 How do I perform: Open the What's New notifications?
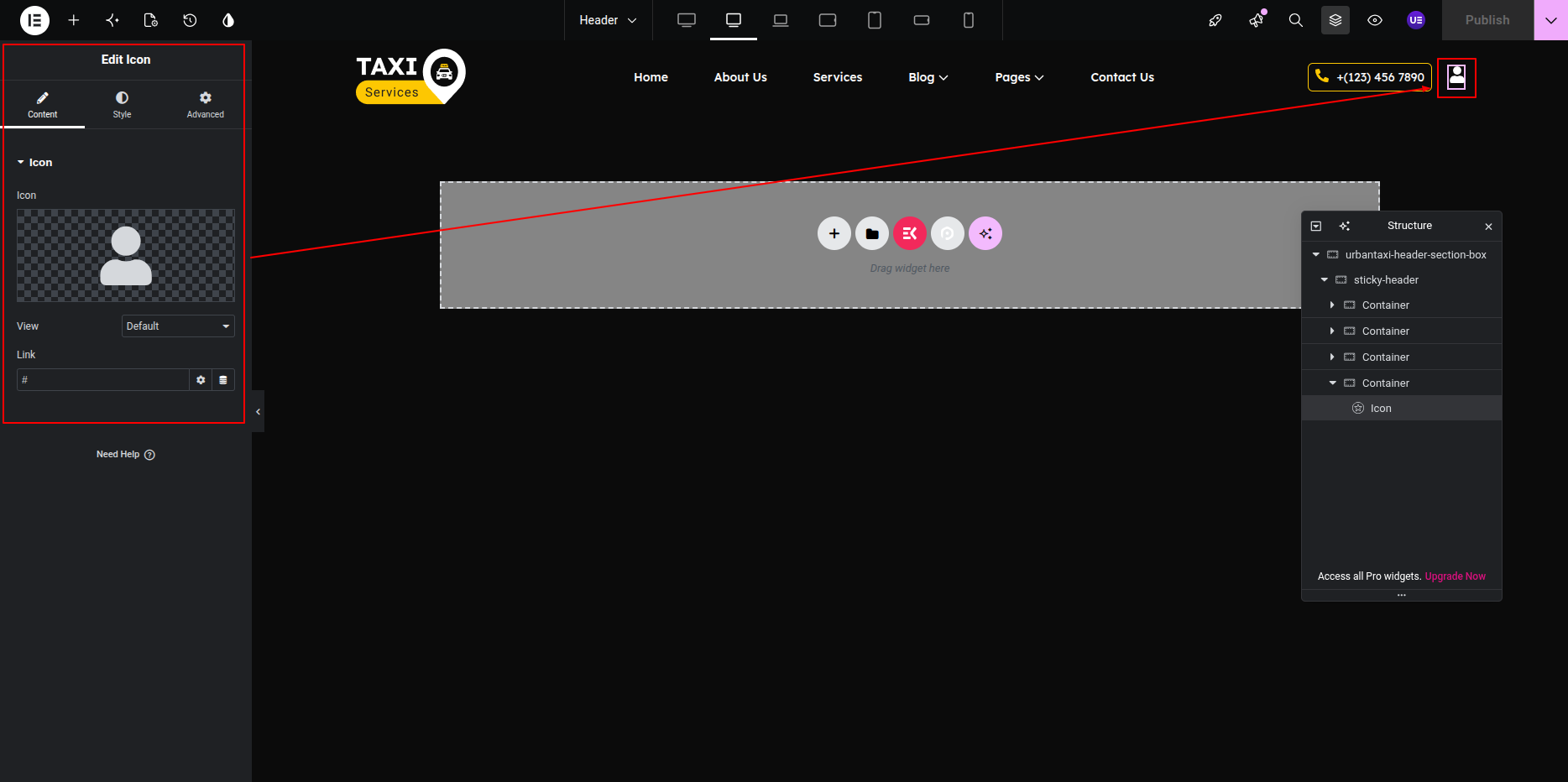pyautogui.click(x=1257, y=20)
